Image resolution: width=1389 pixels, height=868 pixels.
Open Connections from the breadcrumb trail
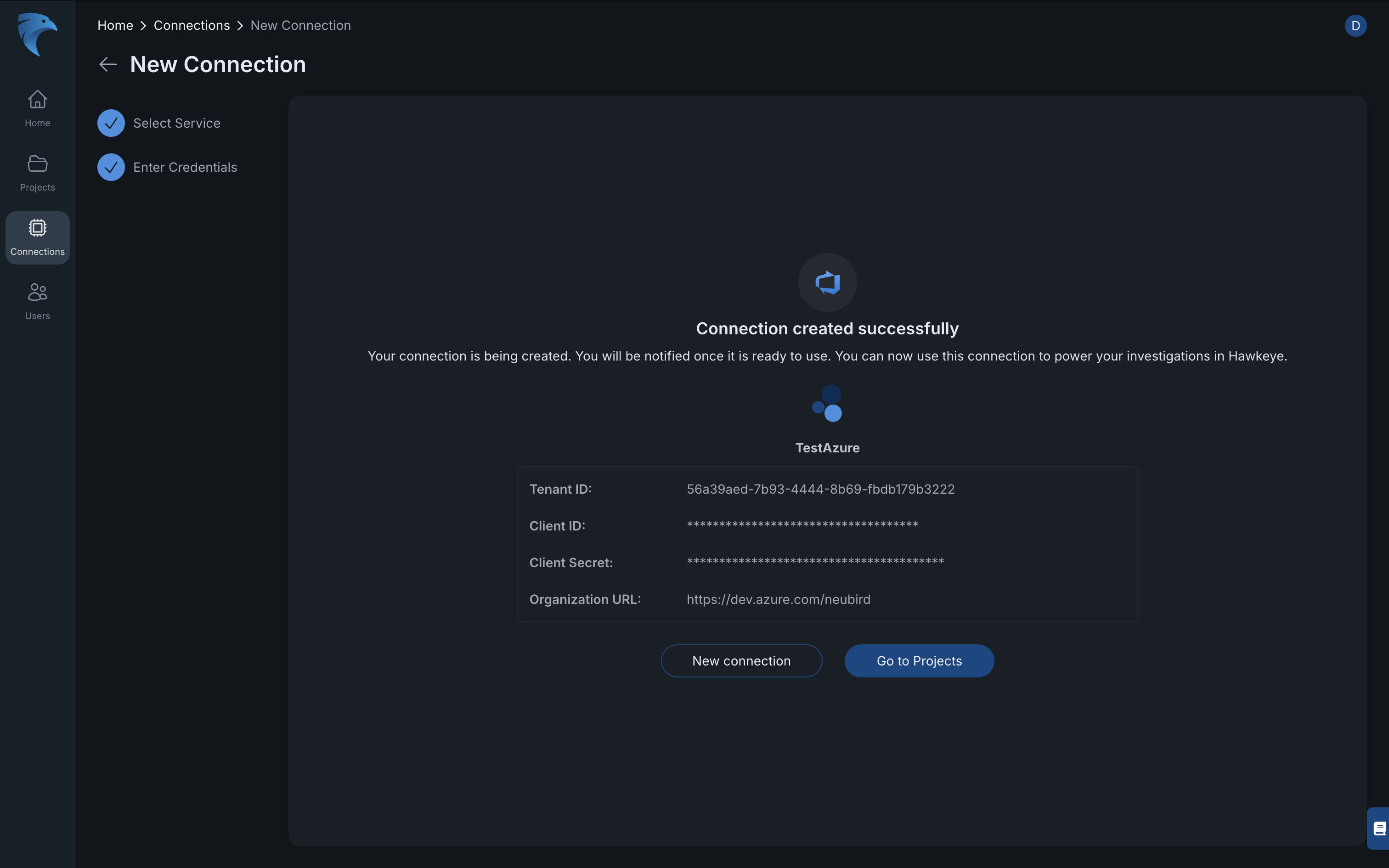[192, 25]
